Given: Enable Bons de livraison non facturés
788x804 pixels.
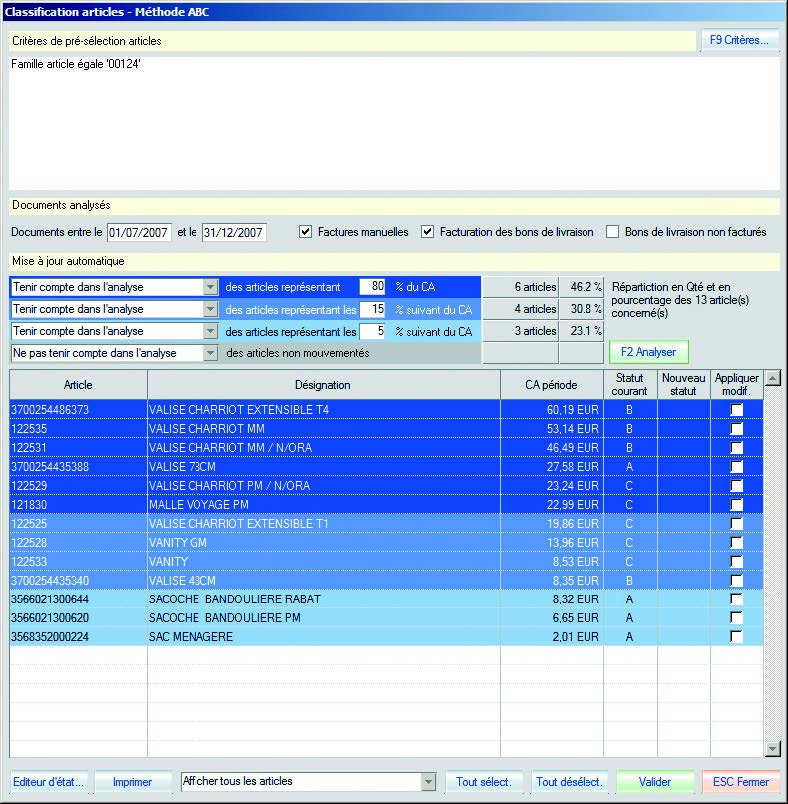Looking at the screenshot, I should coord(613,232).
